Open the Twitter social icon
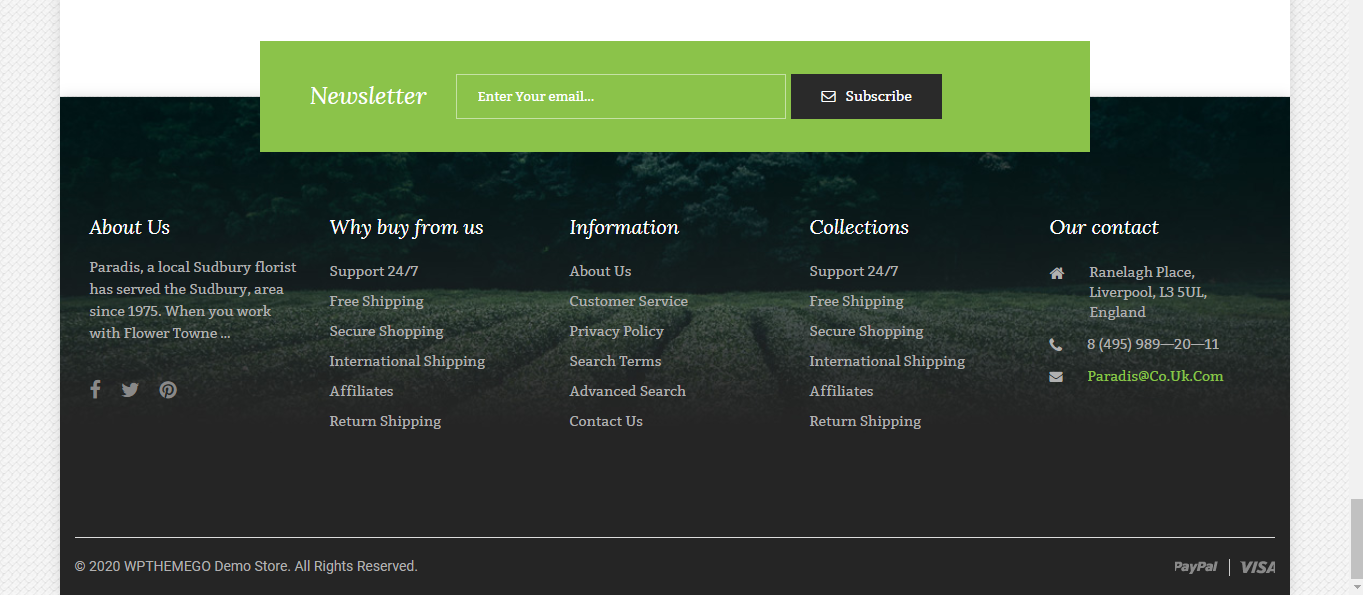This screenshot has width=1363, height=595. (130, 390)
